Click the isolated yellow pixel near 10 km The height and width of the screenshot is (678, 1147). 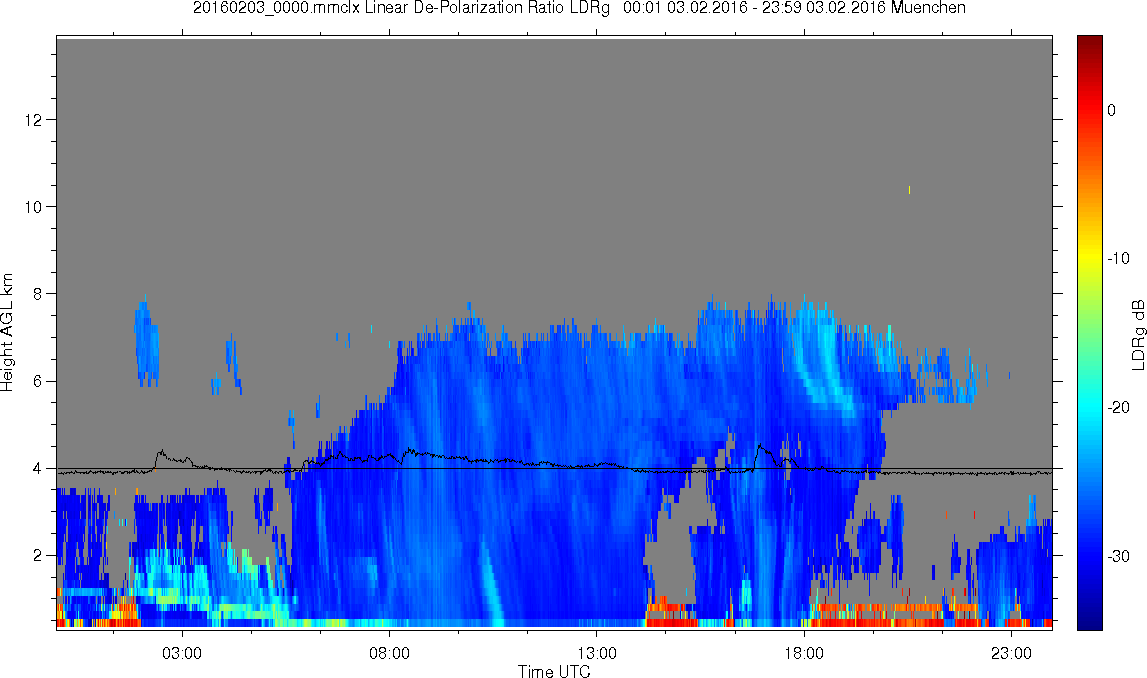[909, 190]
